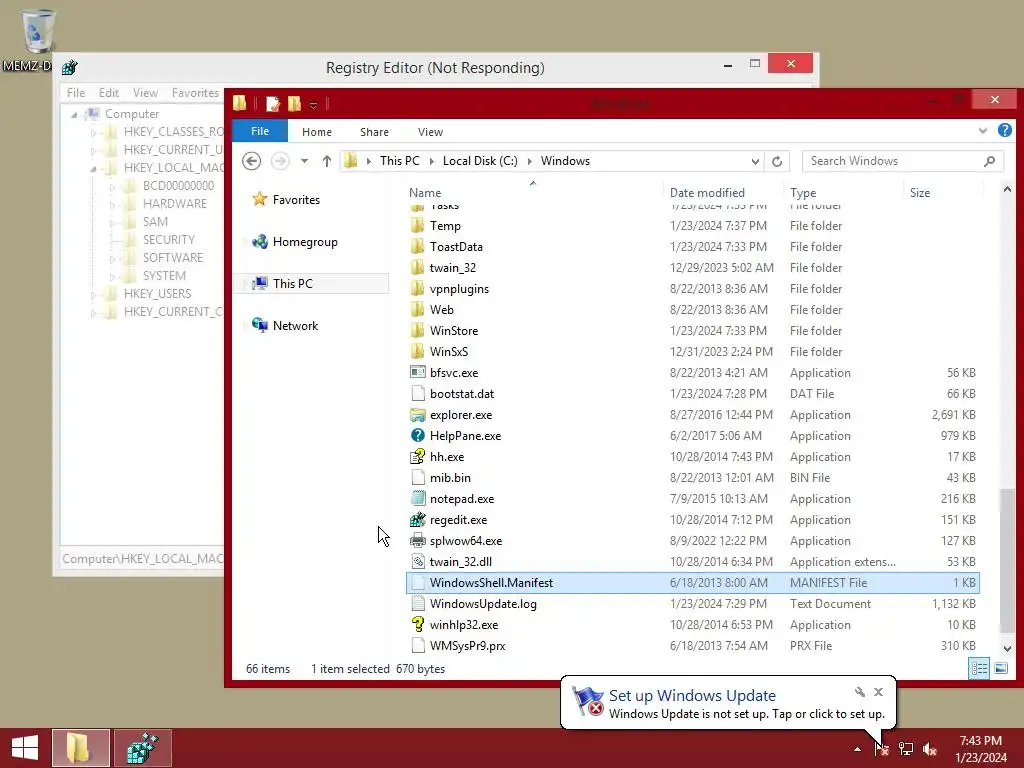The height and width of the screenshot is (768, 1024).
Task: Open Customize Quick Access Toolbar dropdown
Action: (x=313, y=104)
